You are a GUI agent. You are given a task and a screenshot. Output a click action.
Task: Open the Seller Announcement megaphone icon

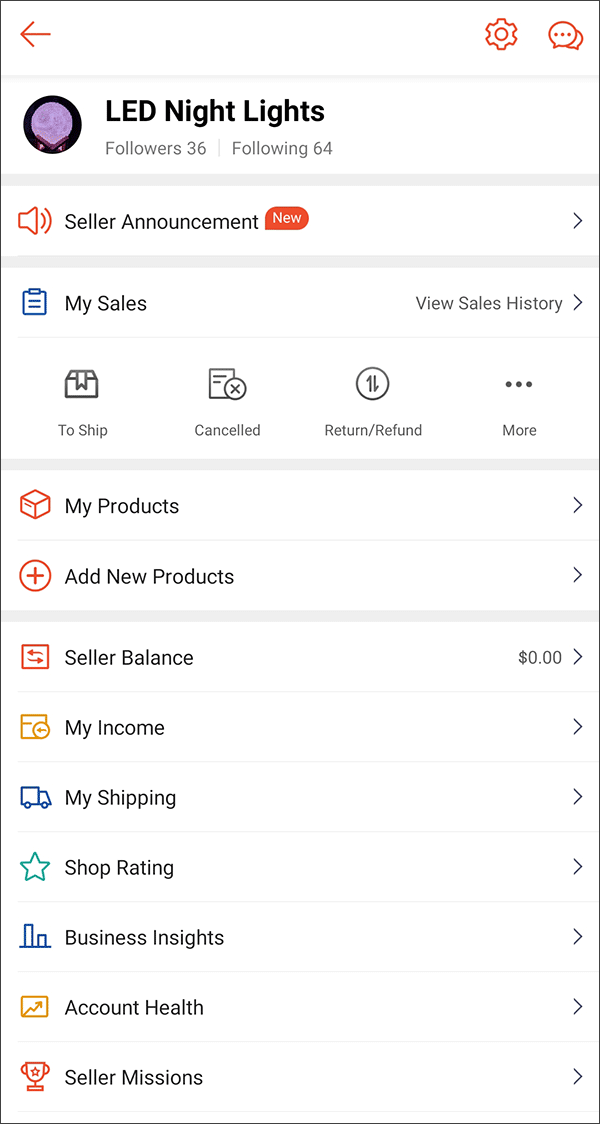coord(36,221)
